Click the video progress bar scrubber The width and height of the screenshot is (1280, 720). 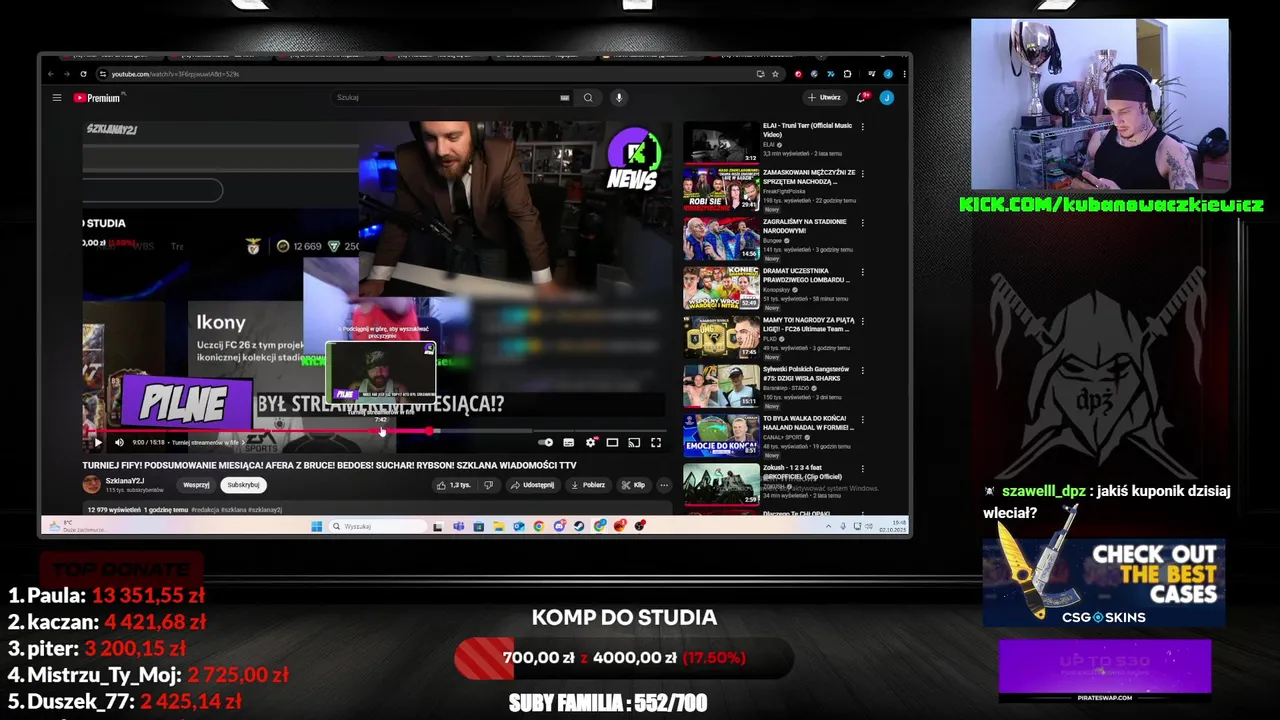pyautogui.click(x=429, y=431)
